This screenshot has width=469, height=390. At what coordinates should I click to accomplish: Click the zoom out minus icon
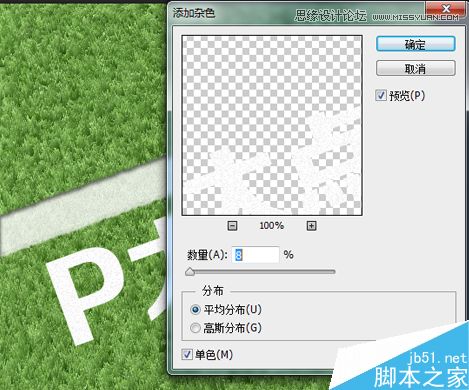tap(232, 226)
